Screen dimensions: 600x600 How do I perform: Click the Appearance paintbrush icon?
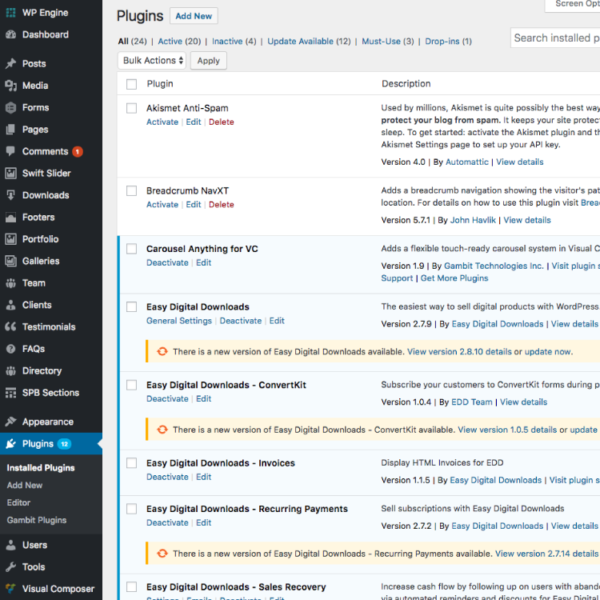coord(11,422)
